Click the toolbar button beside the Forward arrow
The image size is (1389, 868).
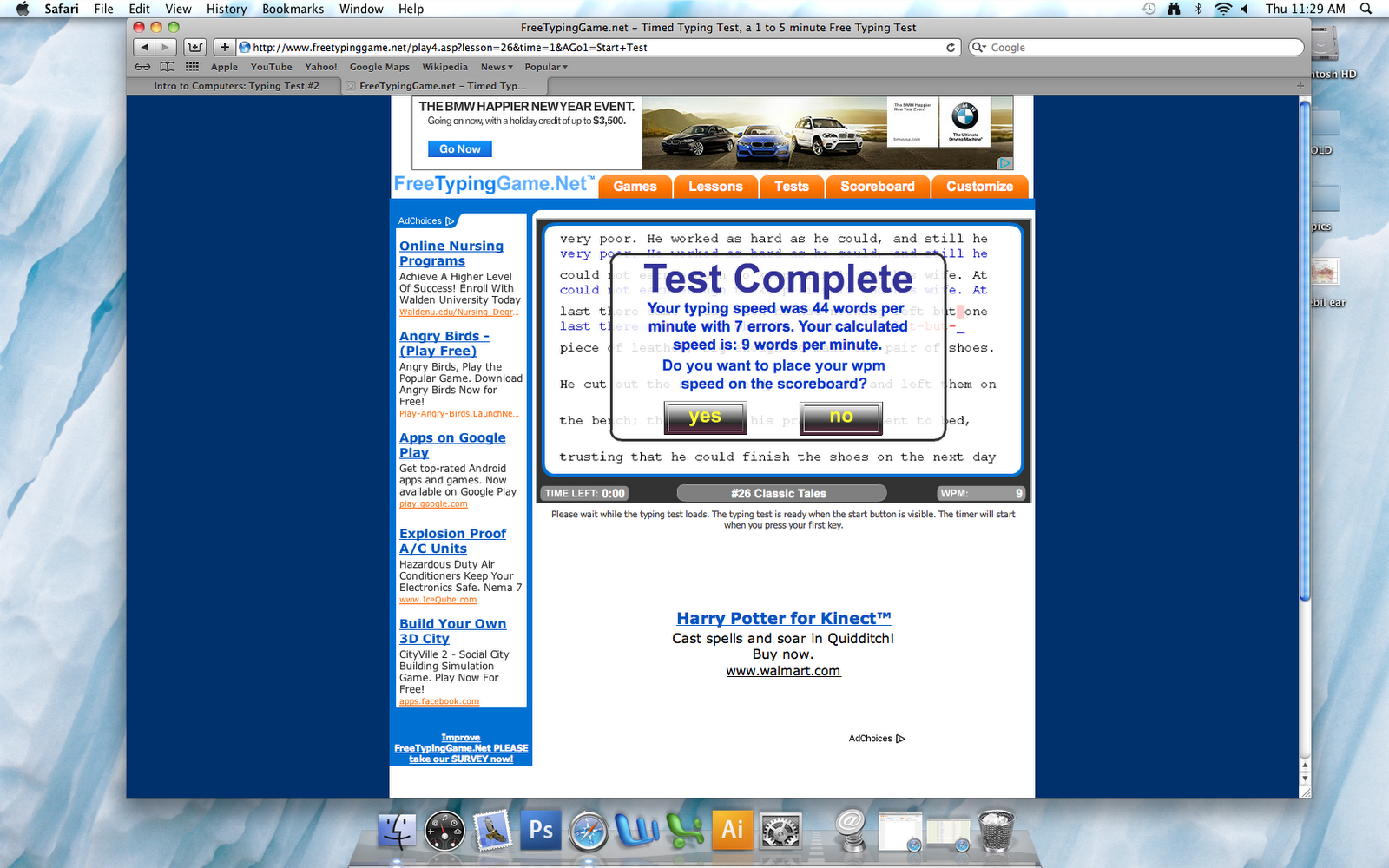click(x=195, y=47)
